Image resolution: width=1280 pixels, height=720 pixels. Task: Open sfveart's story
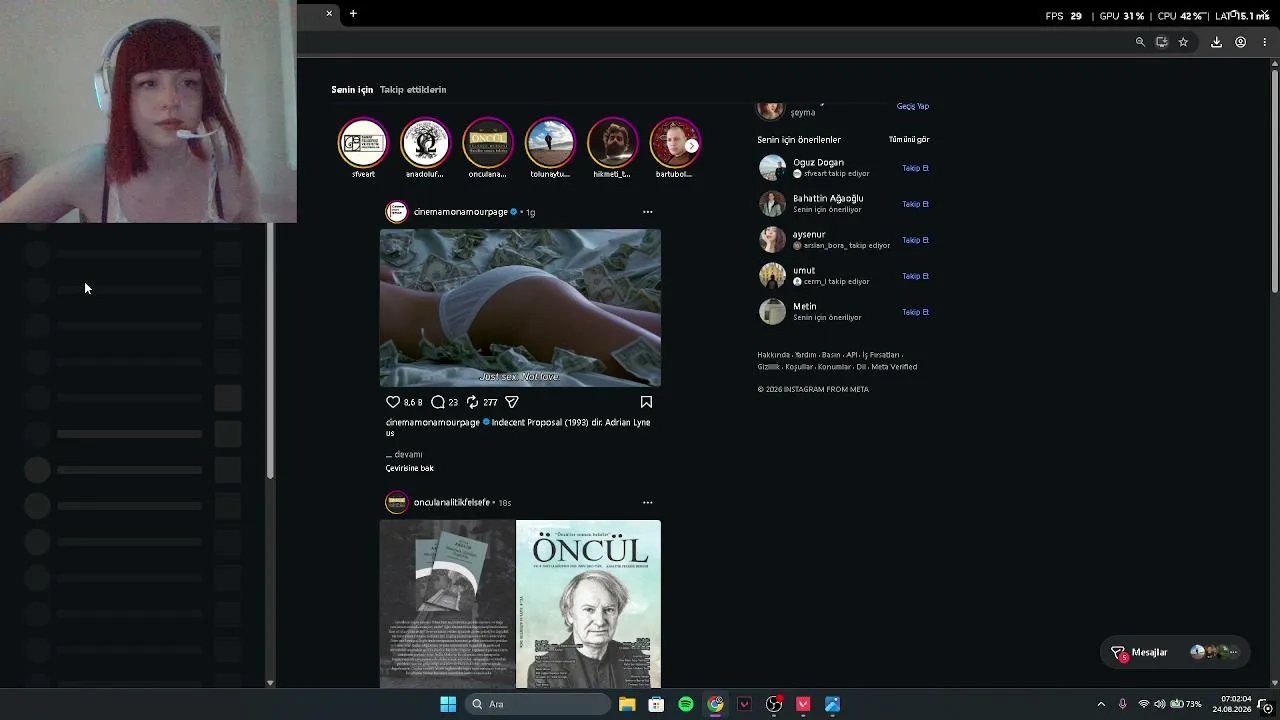[x=363, y=144]
